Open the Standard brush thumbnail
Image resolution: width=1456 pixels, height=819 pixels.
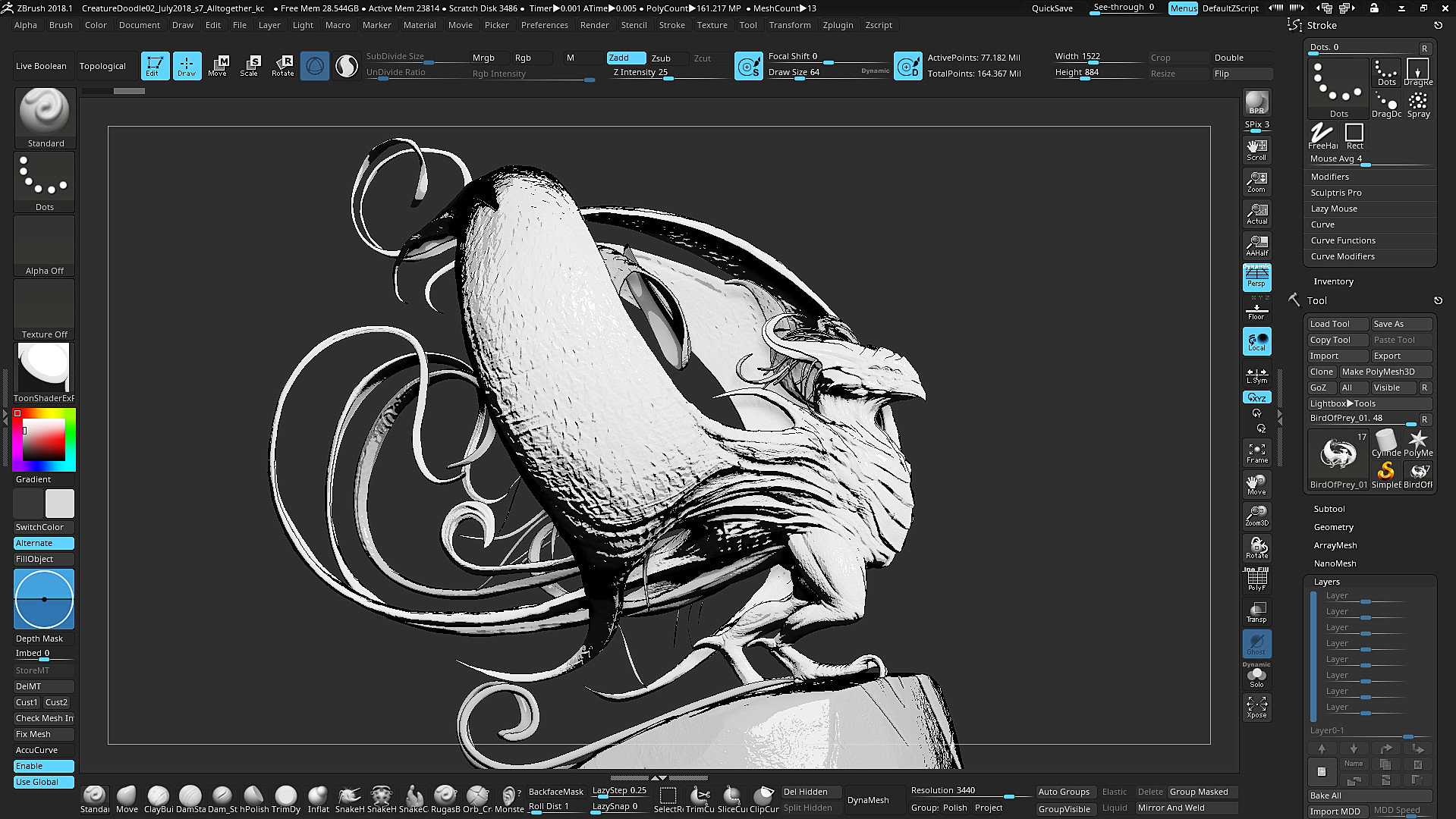(x=45, y=118)
